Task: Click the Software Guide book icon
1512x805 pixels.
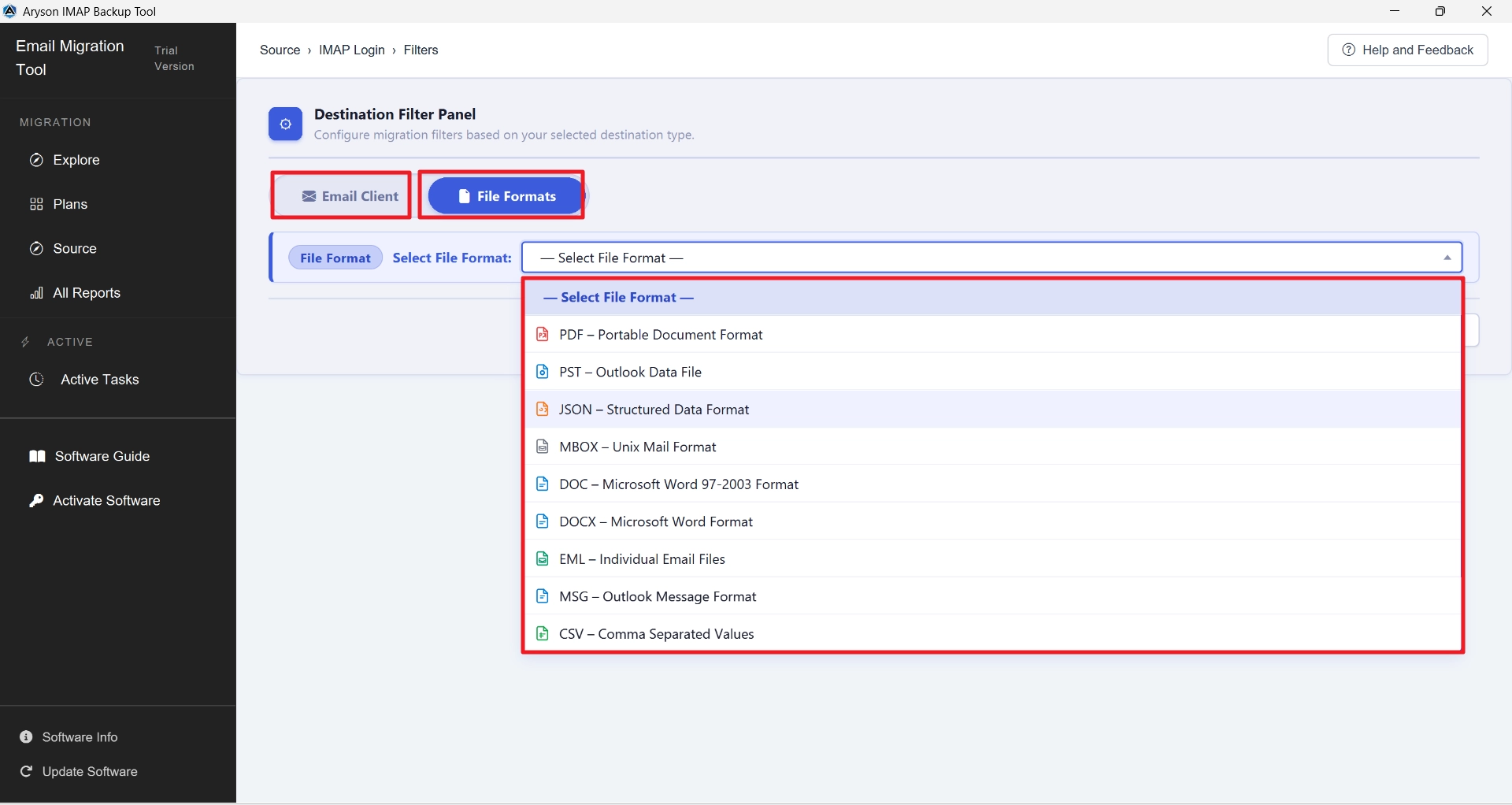Action: 37,456
